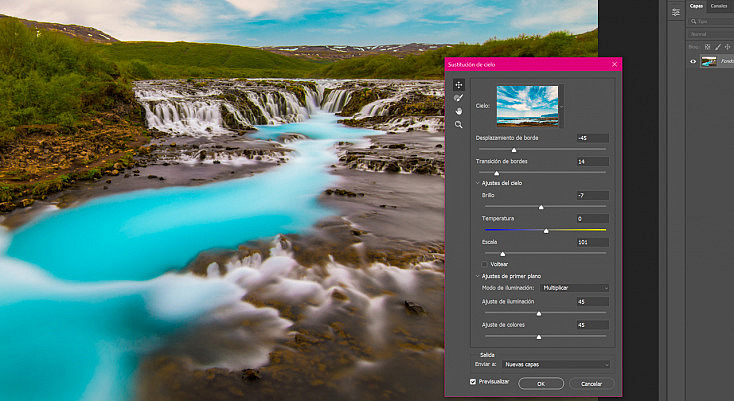Open the Enviar a output dropdown
Screen dimensions: 734x401
pos(556,364)
